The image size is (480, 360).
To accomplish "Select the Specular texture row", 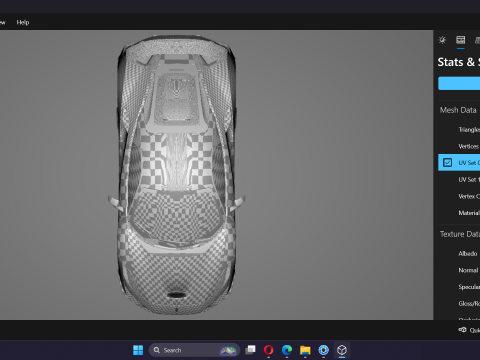I will click(x=459, y=287).
